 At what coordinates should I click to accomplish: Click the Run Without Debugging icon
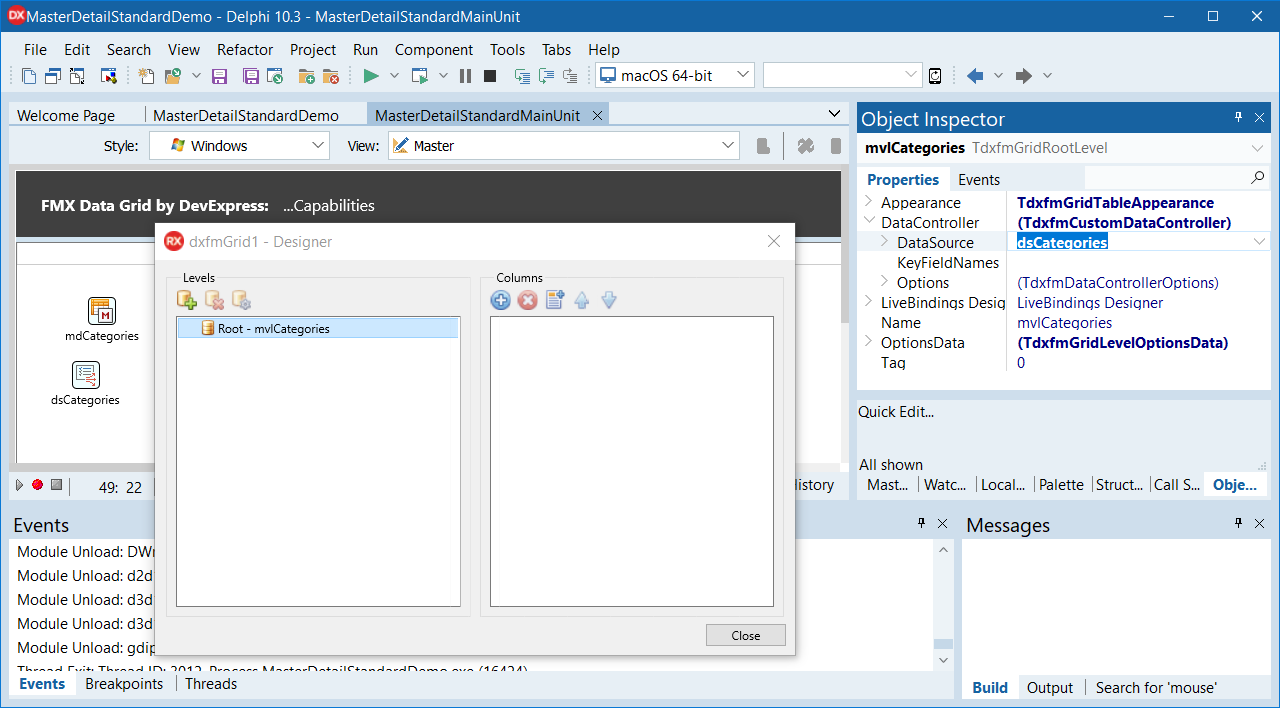(420, 76)
